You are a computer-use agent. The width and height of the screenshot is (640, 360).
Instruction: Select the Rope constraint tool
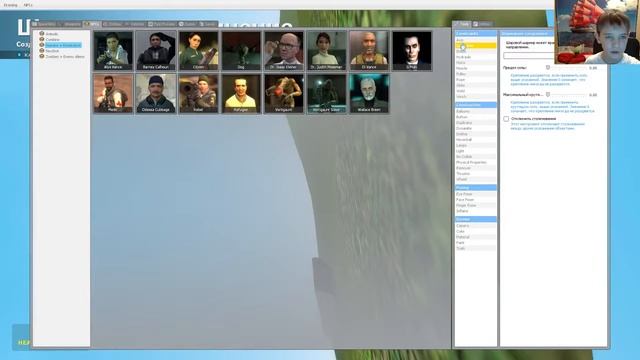click(x=476, y=80)
